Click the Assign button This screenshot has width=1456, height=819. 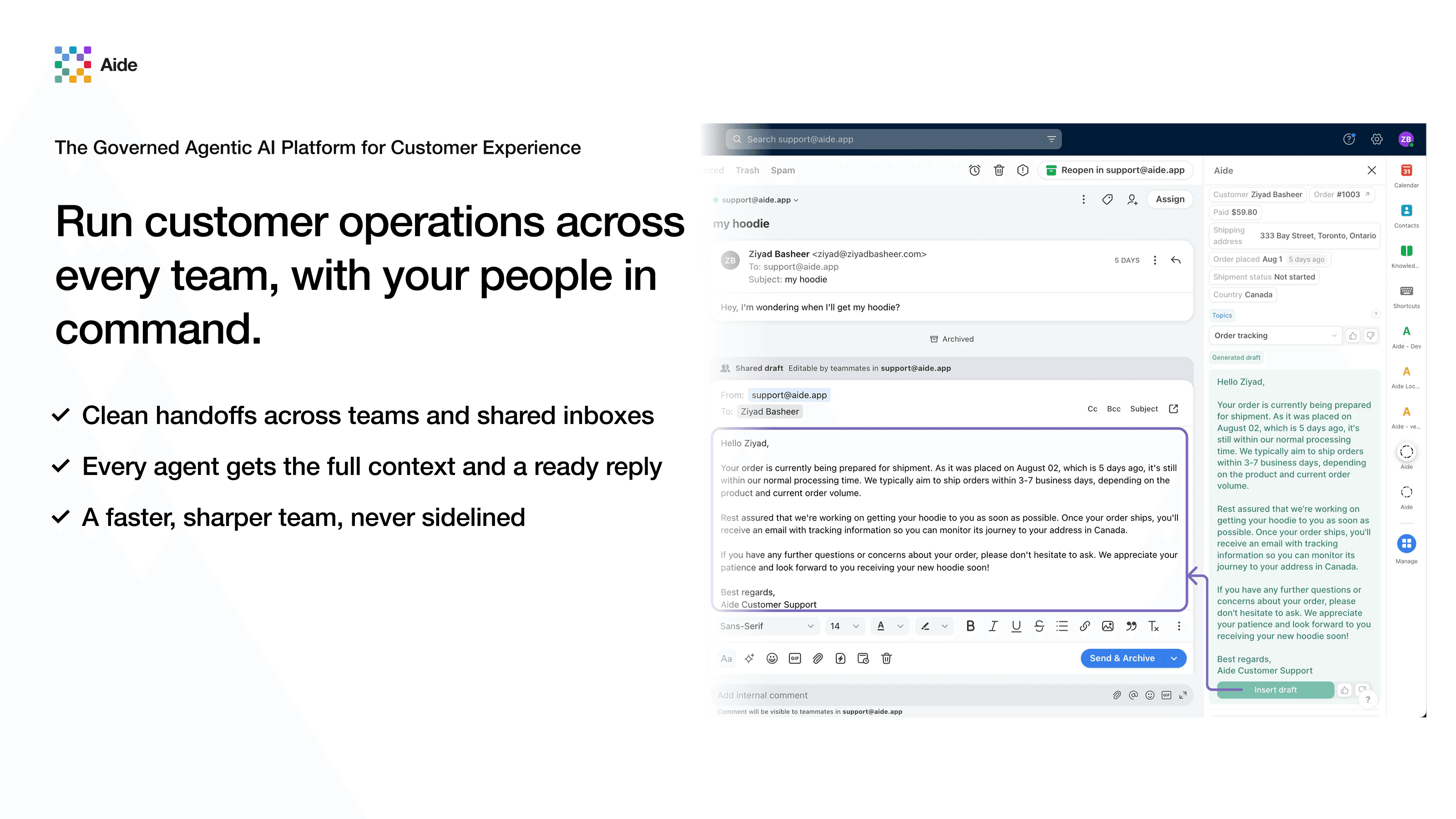pyautogui.click(x=1170, y=200)
